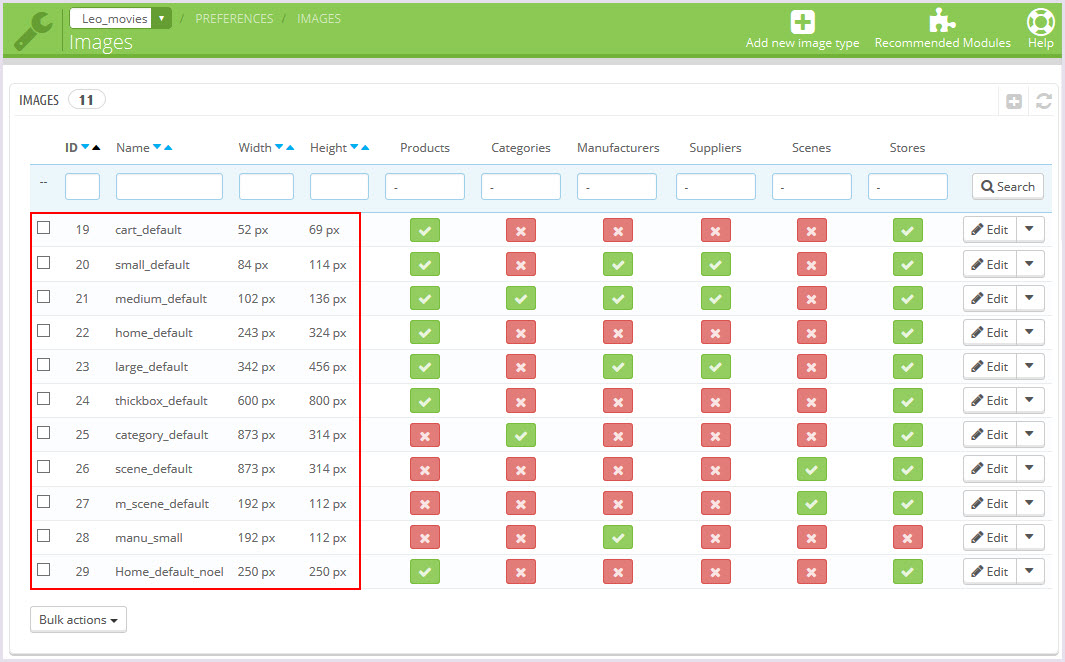Open the Help lifebuoy icon

[1040, 21]
